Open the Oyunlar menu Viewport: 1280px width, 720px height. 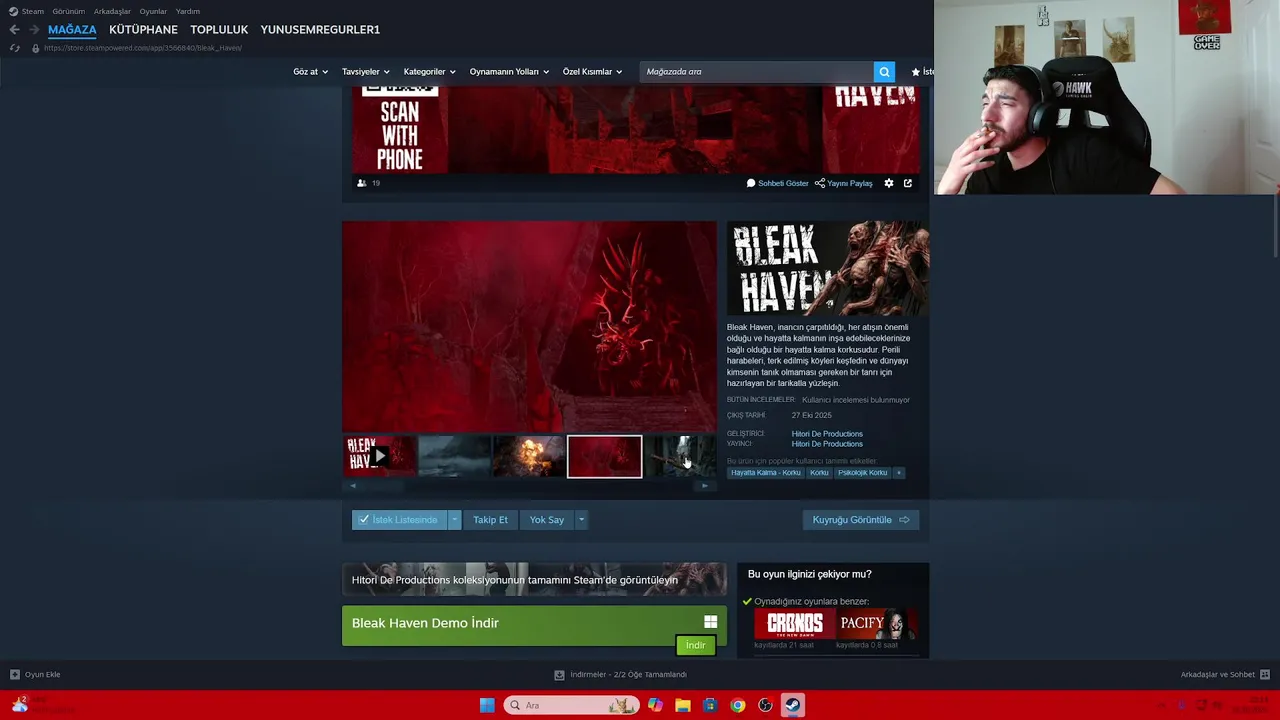(x=153, y=11)
